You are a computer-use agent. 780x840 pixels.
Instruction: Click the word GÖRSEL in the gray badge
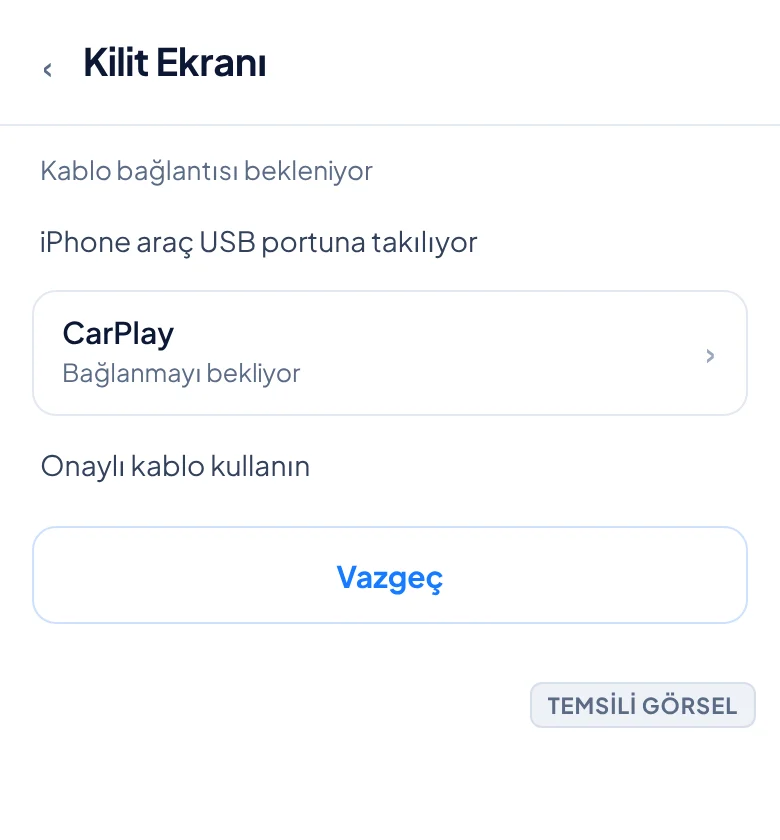tap(689, 706)
